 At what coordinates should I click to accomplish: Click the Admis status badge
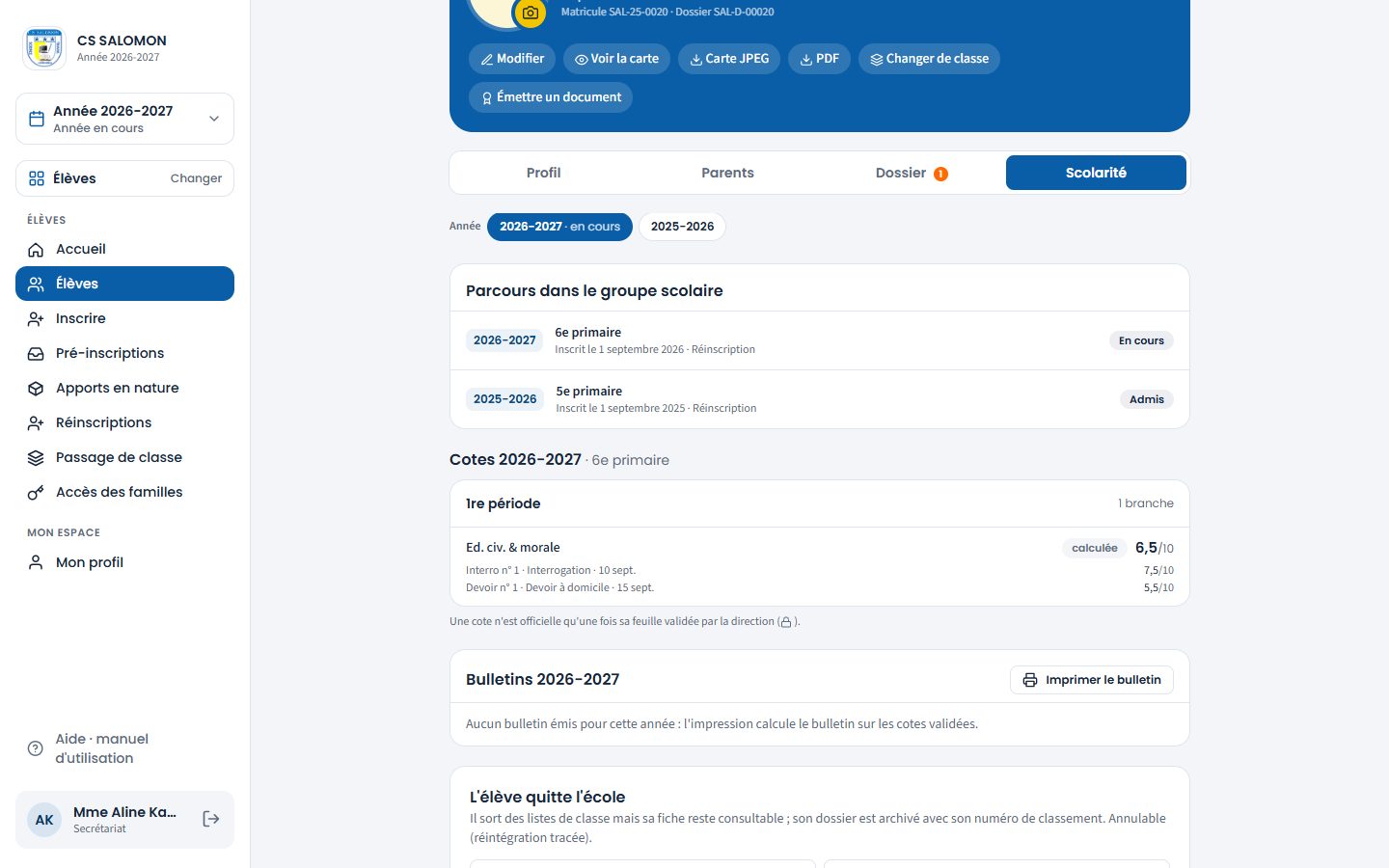click(1147, 399)
